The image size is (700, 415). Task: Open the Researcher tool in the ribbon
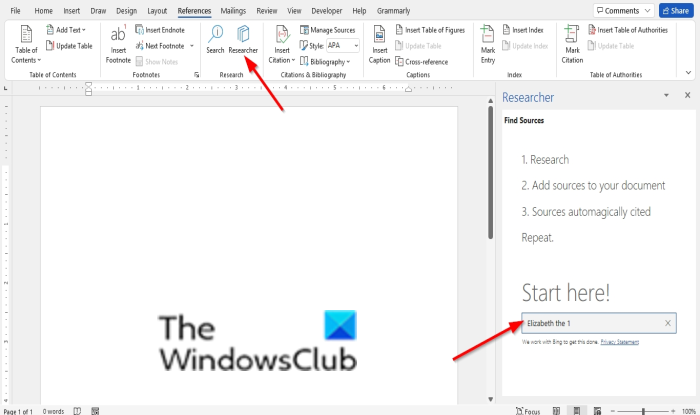[x=243, y=40]
